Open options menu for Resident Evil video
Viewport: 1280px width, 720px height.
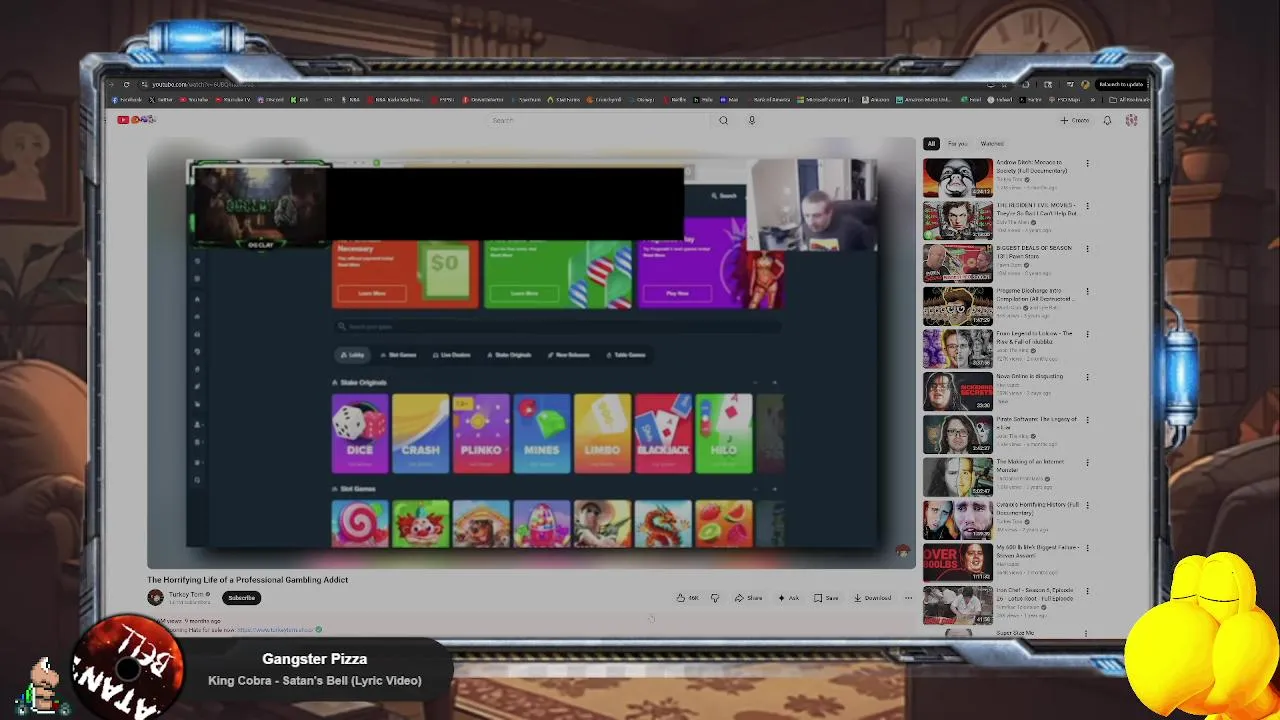coord(1087,206)
